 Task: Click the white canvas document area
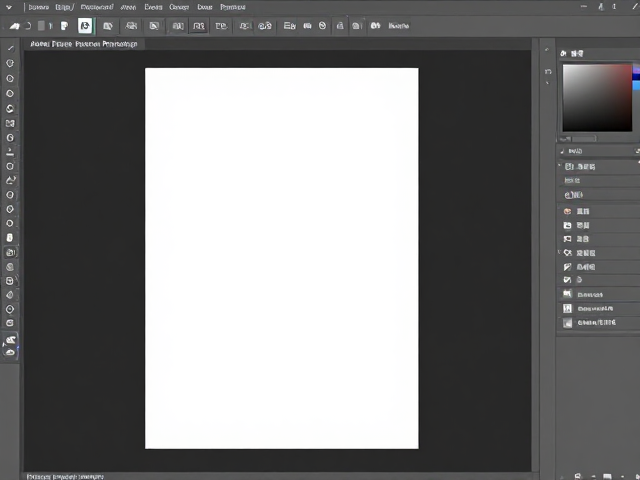tap(282, 258)
